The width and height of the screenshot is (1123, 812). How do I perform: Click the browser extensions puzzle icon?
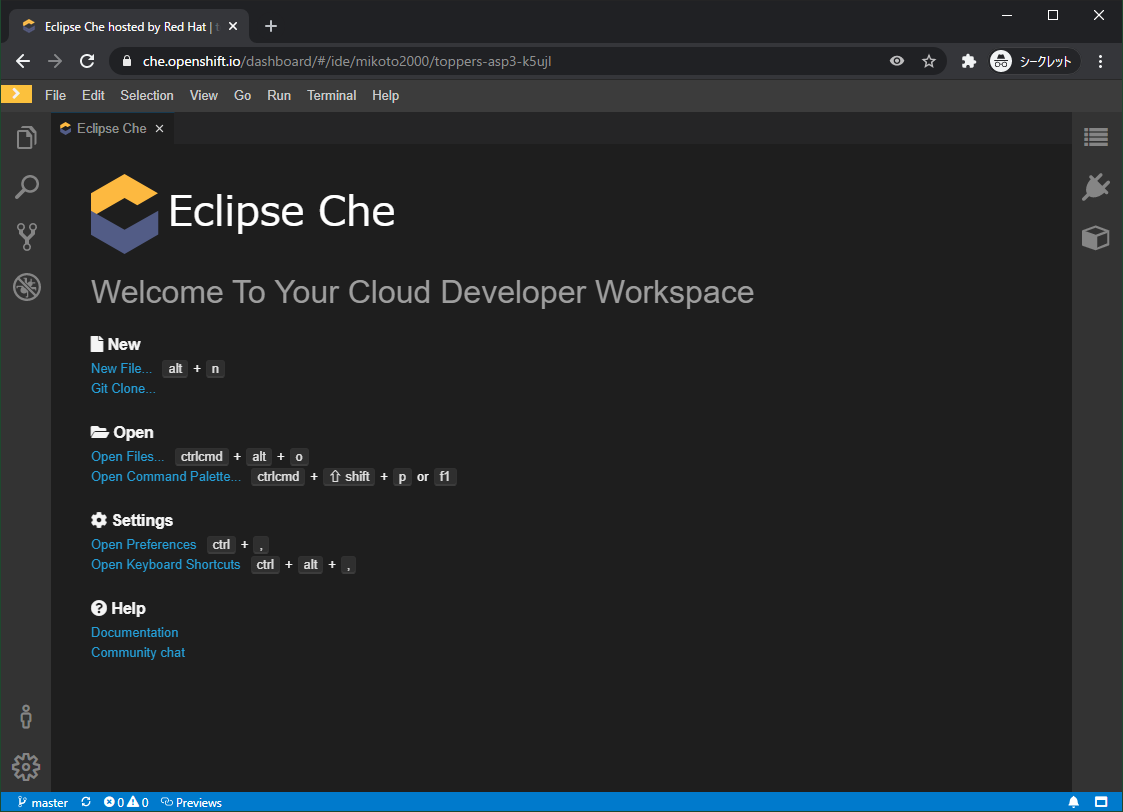tap(968, 62)
